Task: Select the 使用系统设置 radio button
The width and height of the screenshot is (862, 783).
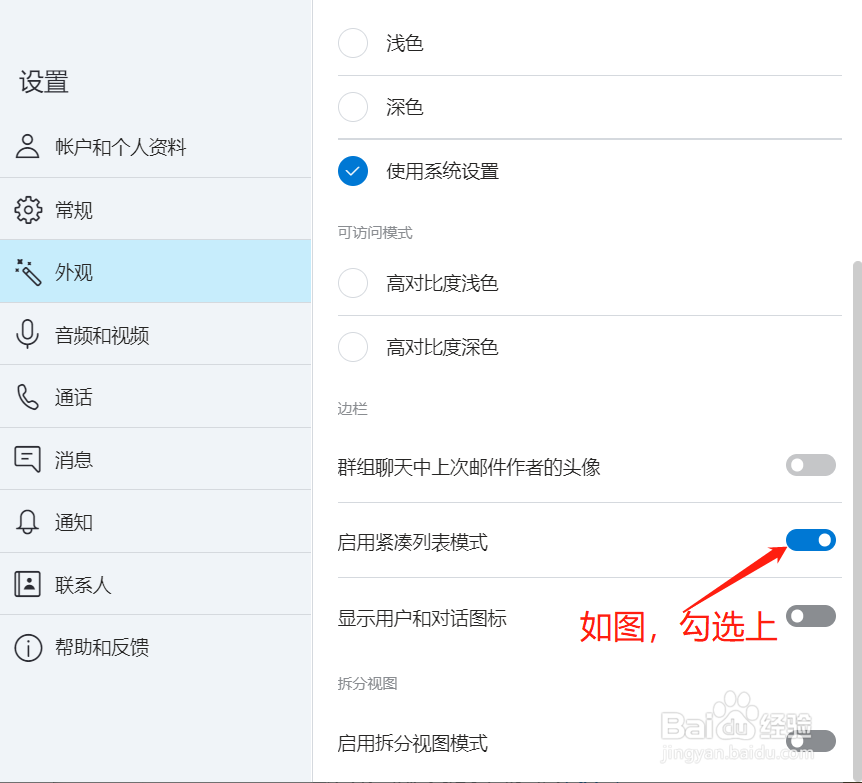Action: tap(353, 171)
